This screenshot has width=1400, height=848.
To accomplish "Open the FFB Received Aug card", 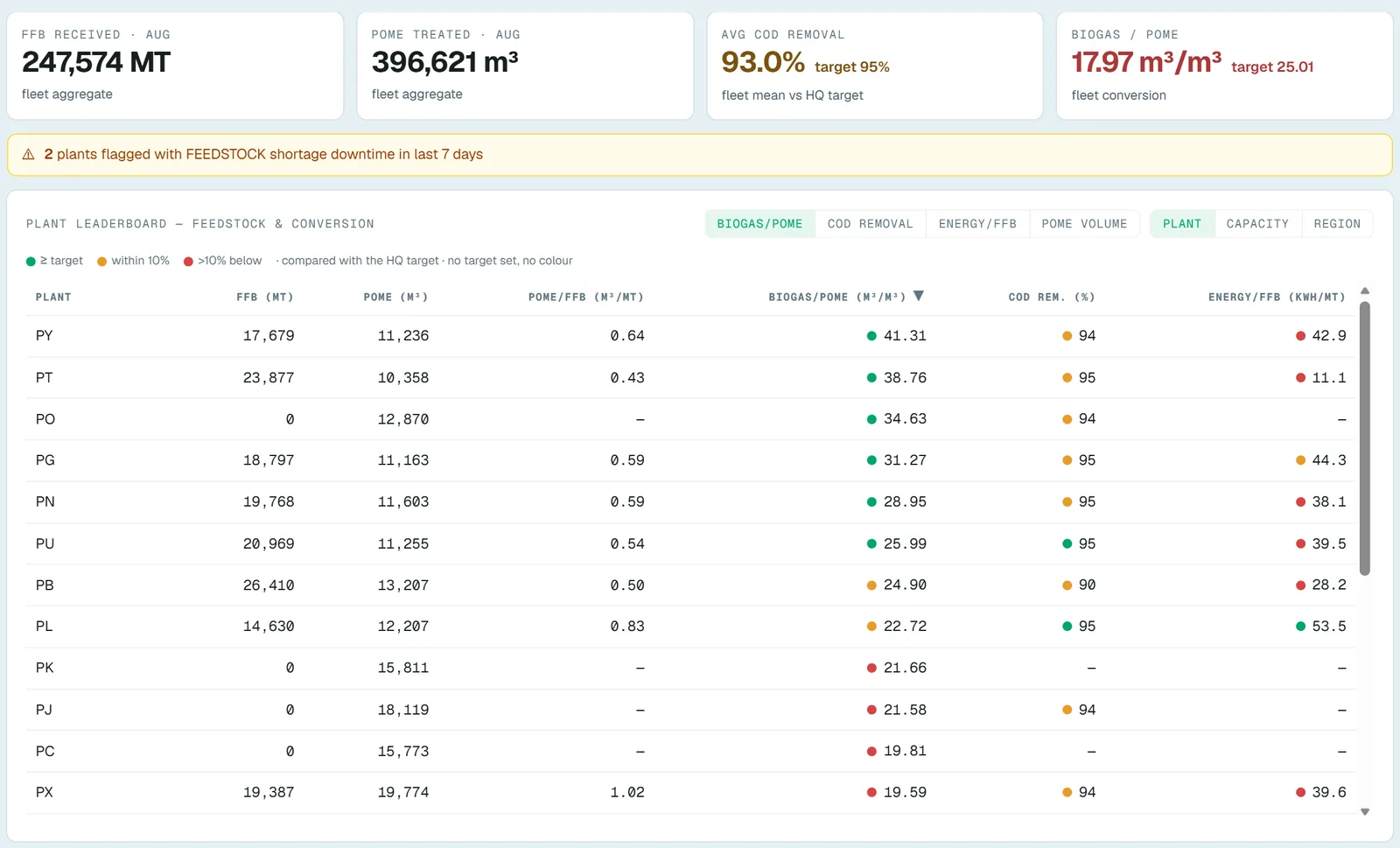I will (x=175, y=66).
